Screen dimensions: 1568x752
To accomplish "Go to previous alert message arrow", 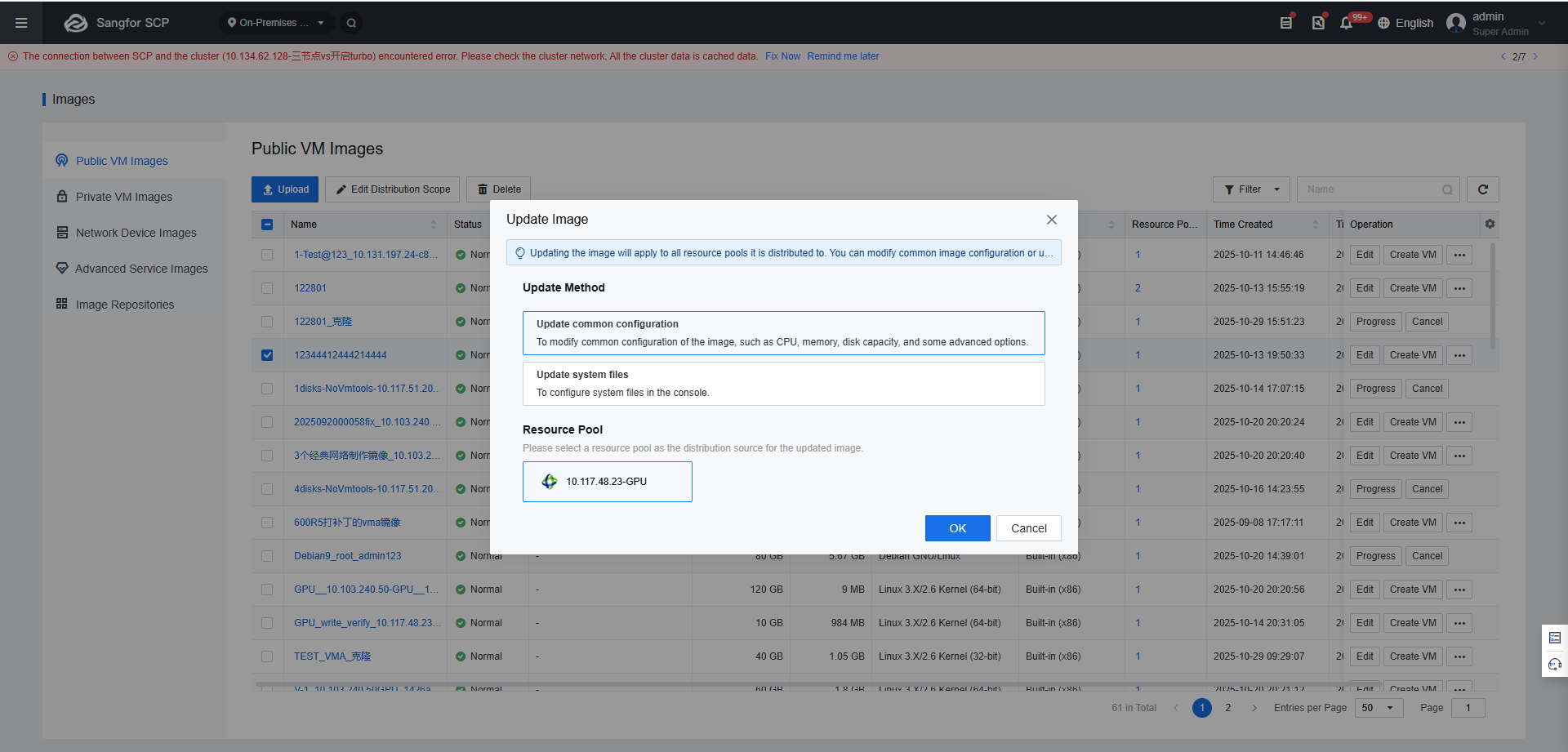I will [1503, 56].
